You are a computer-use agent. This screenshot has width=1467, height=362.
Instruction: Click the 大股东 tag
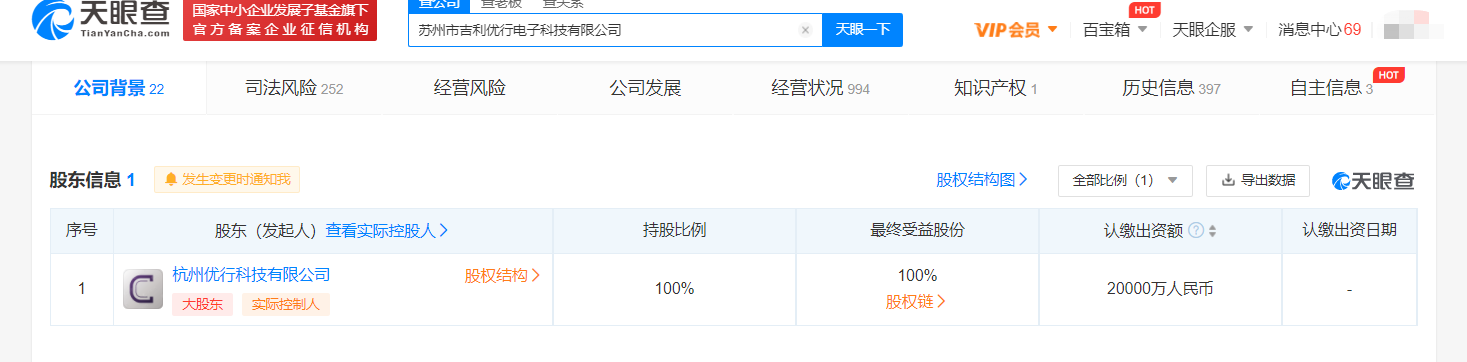[x=202, y=304]
